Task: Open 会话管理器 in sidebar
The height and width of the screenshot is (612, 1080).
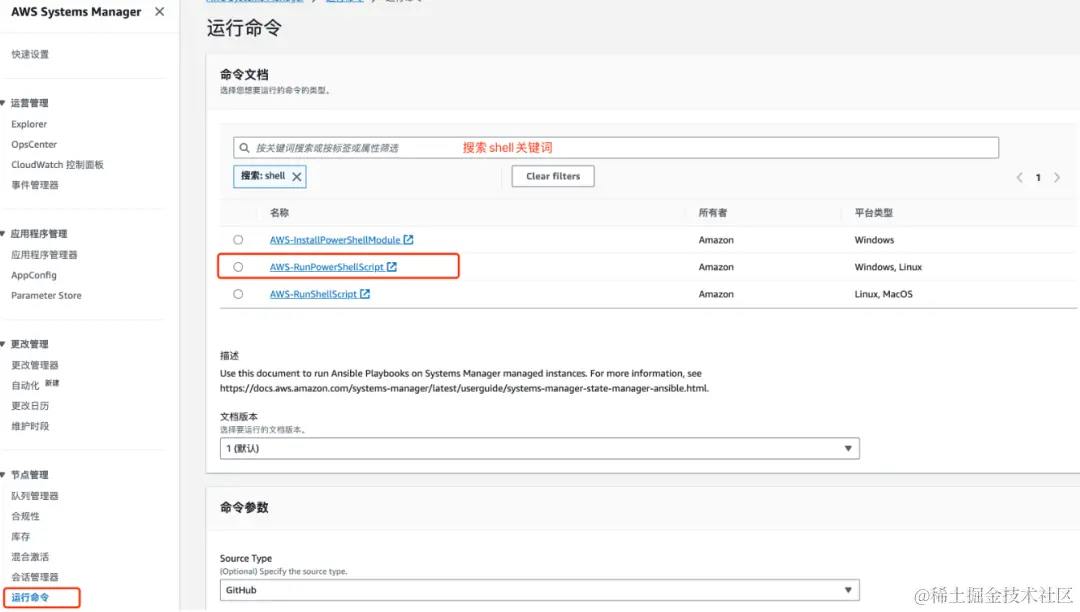Action: click(35, 577)
